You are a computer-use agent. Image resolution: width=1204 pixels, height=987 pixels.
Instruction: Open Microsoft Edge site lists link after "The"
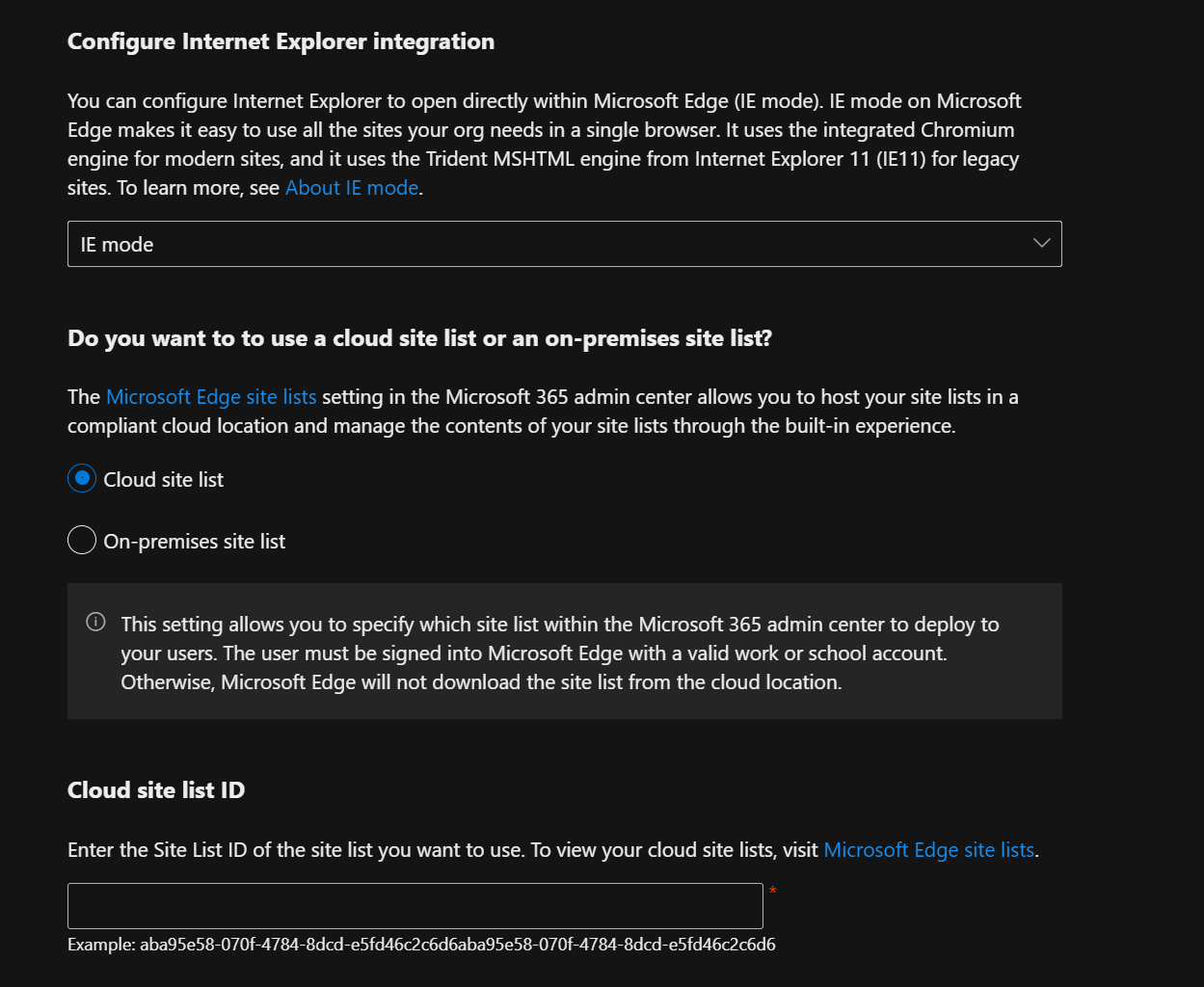click(x=211, y=397)
